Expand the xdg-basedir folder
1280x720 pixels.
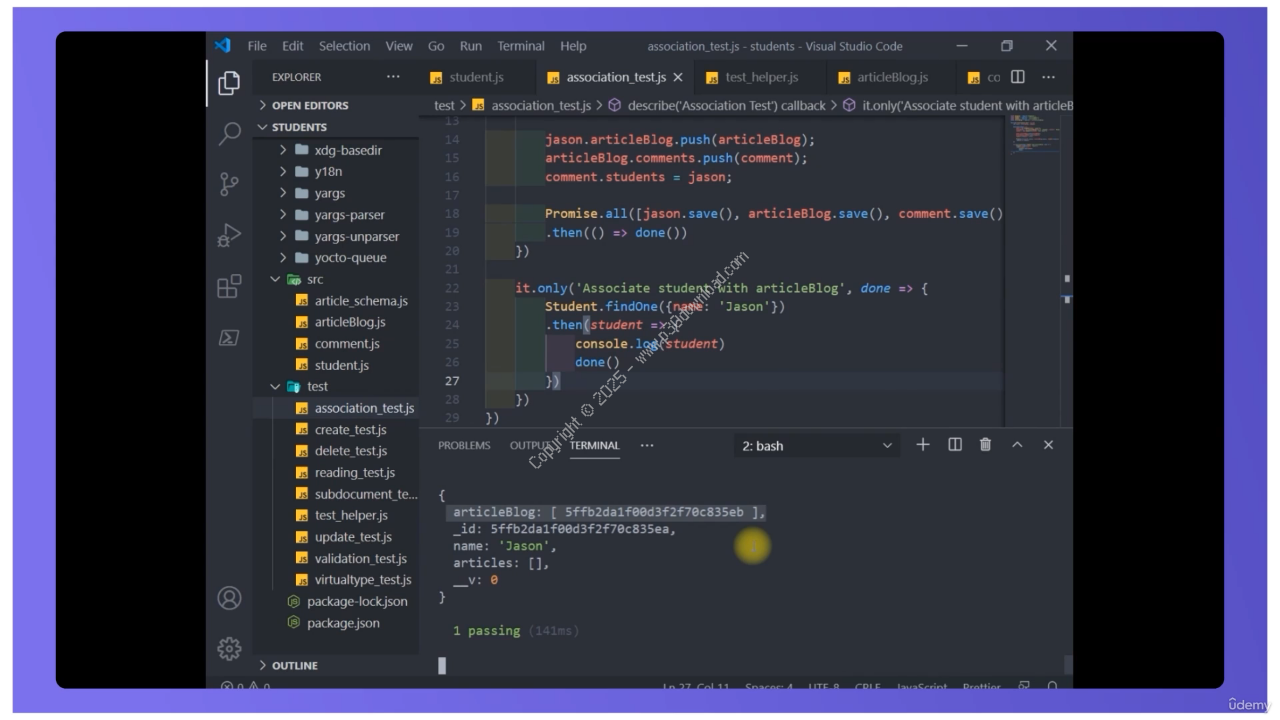[336, 150]
